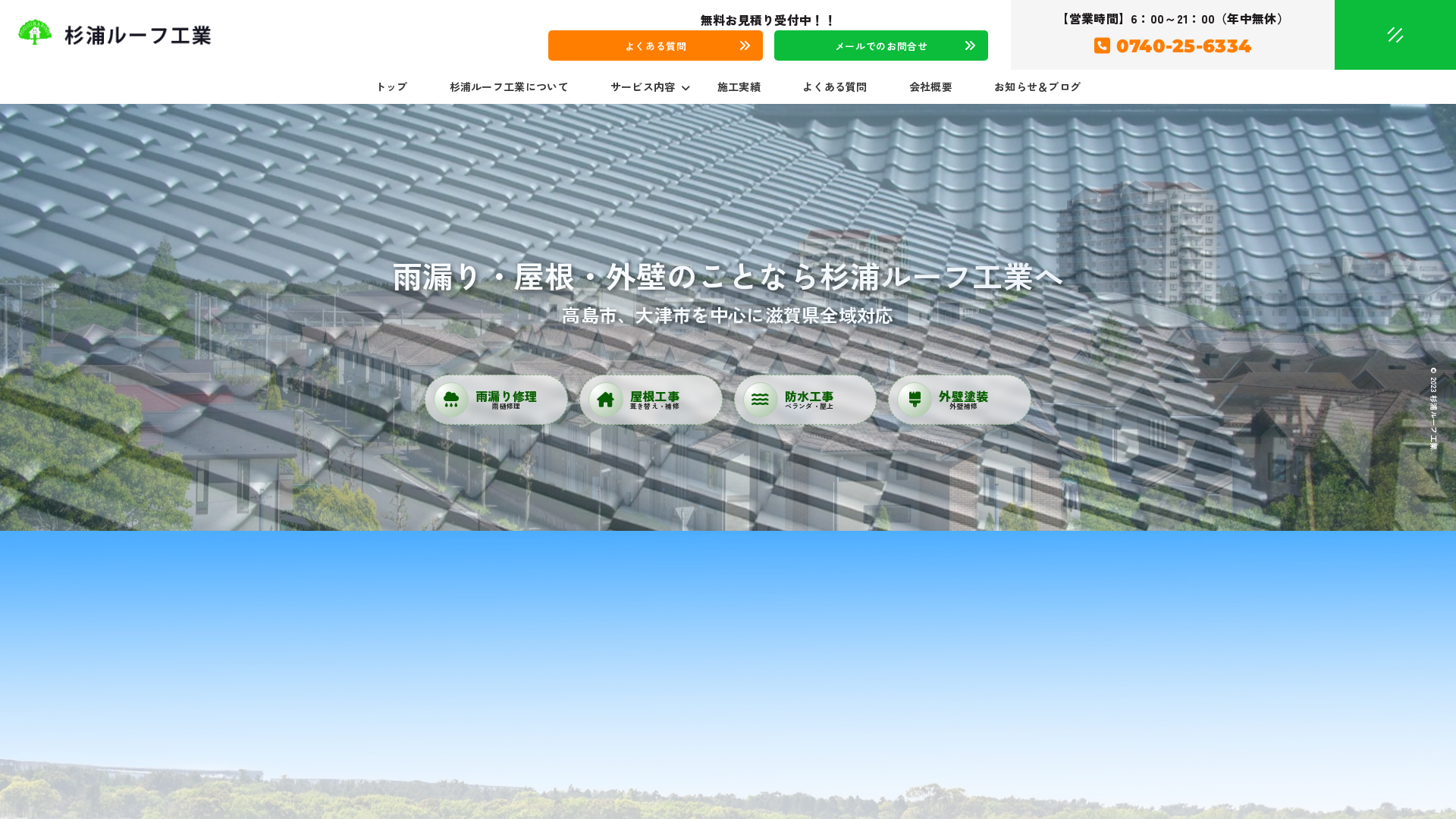
Task: Select 会社概要 in the navigation bar
Action: click(931, 87)
